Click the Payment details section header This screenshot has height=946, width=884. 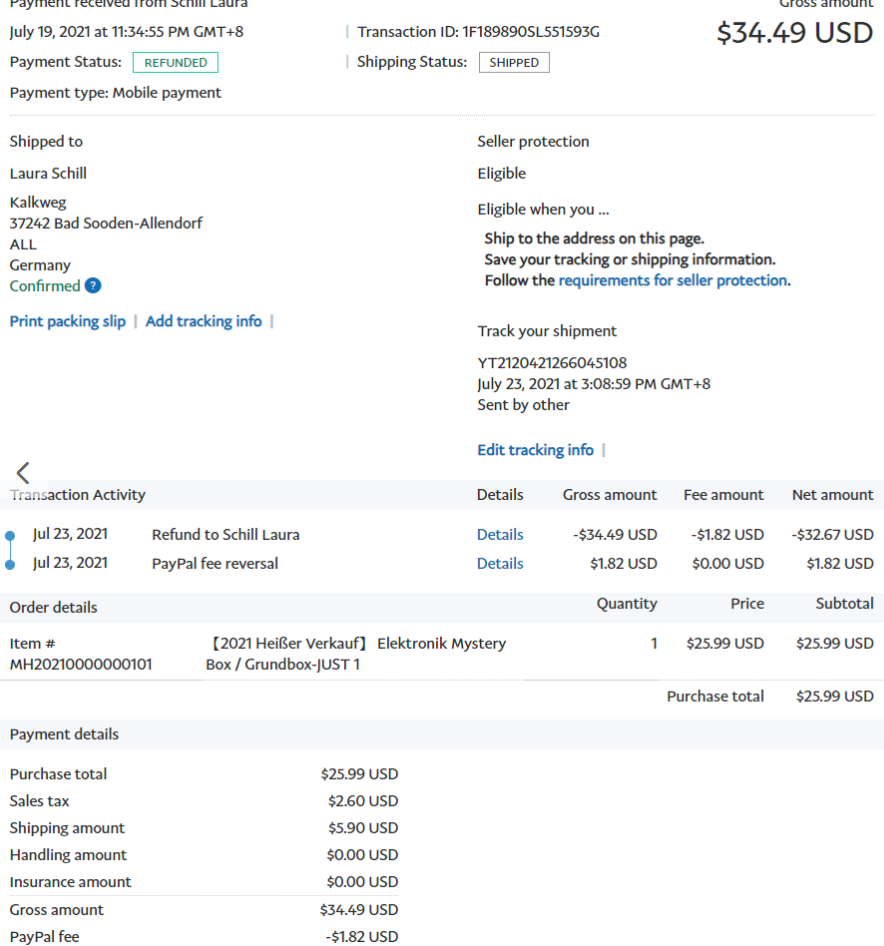coord(64,735)
